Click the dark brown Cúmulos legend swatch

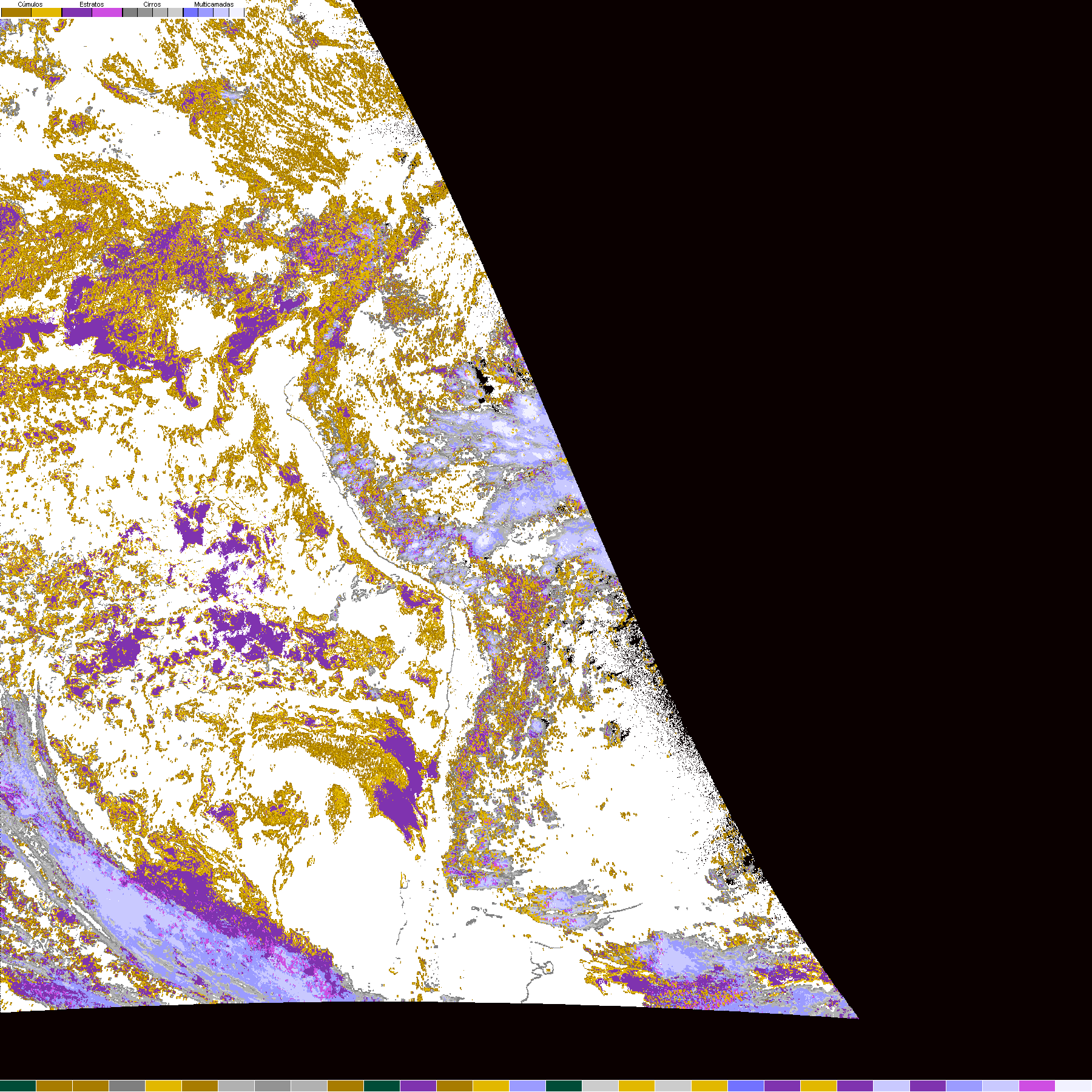[16, 12]
